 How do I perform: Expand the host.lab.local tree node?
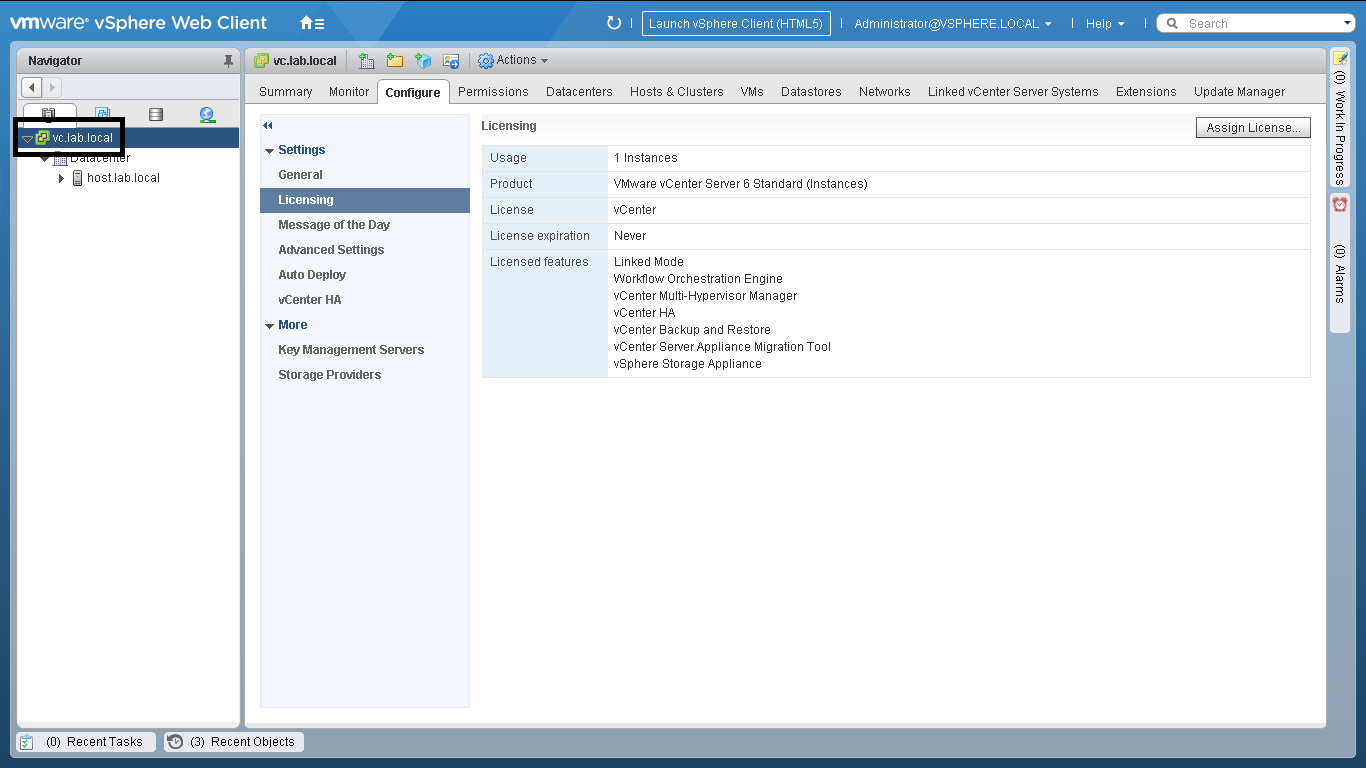(62, 178)
